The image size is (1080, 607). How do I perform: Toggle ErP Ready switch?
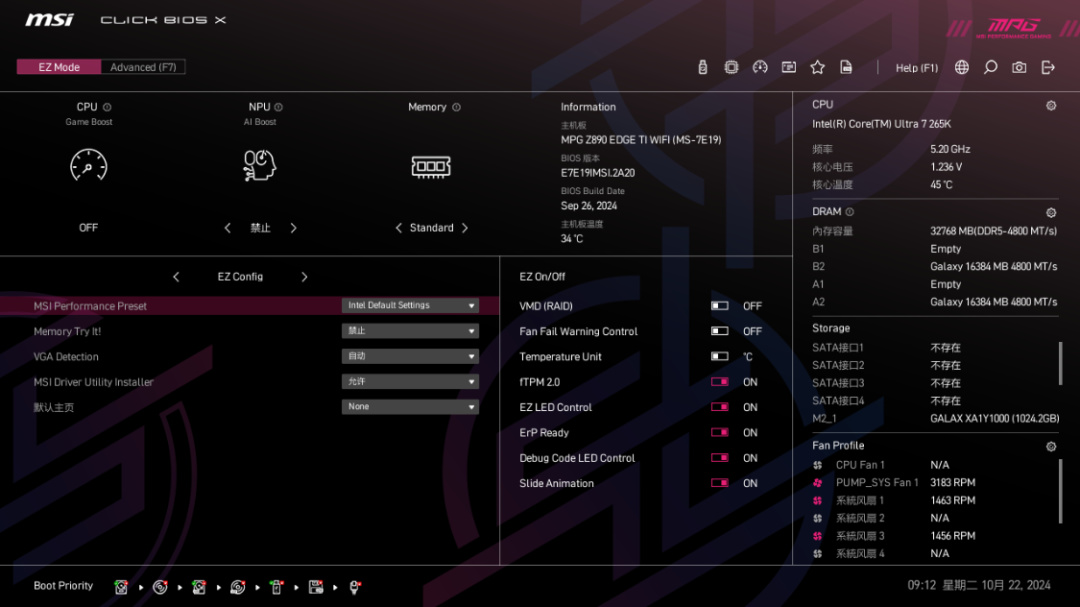[x=720, y=433]
